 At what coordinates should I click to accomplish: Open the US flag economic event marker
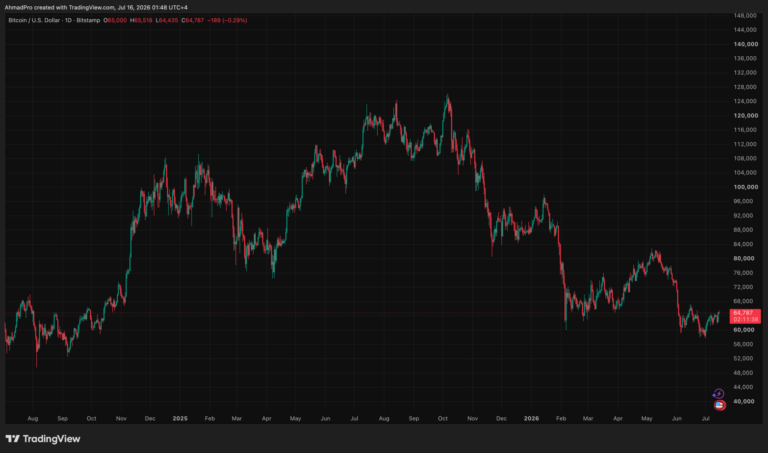(x=719, y=405)
